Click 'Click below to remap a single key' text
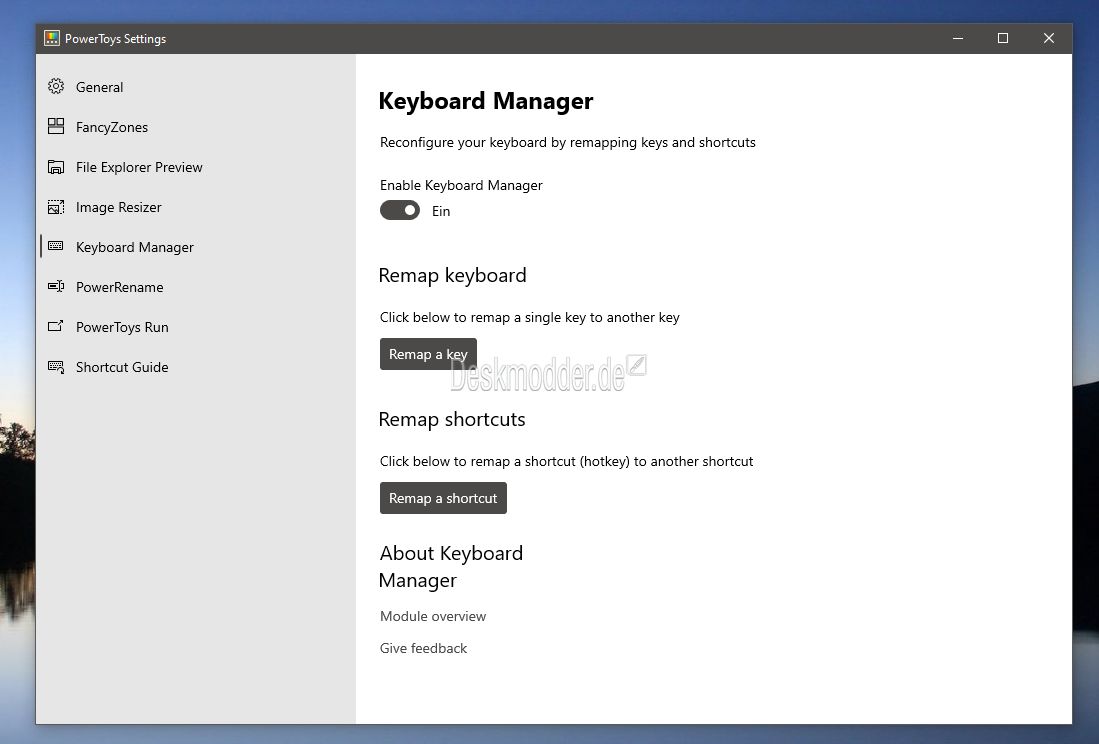The width and height of the screenshot is (1099, 744). 530,317
